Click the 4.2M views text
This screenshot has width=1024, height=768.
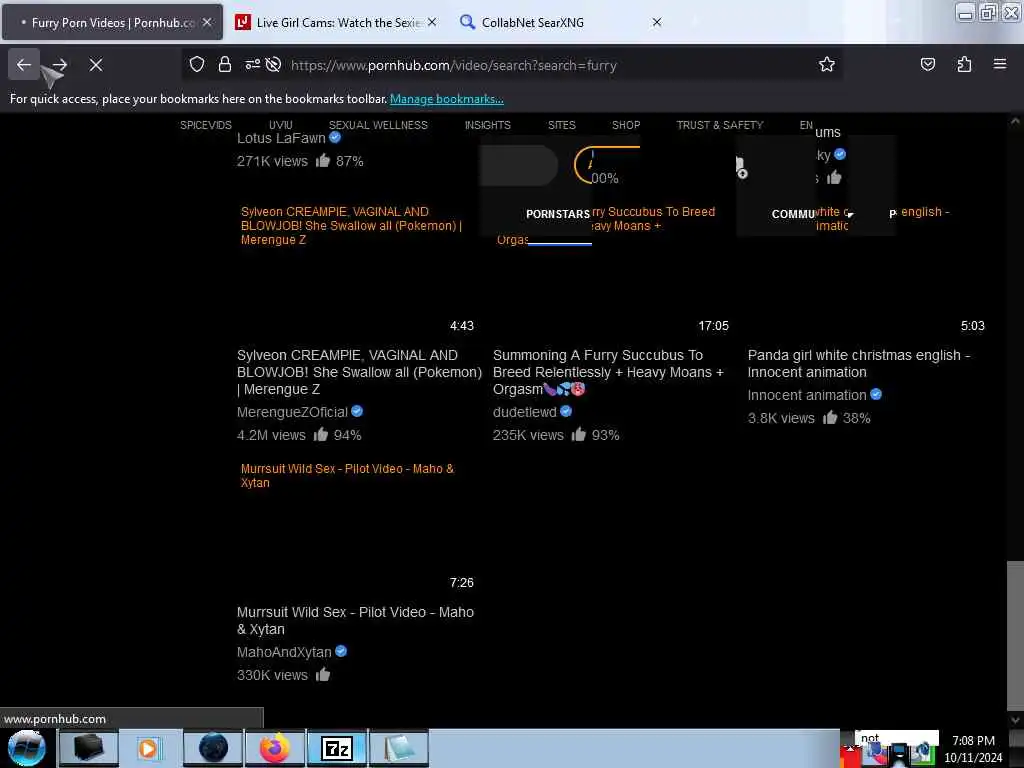pyautogui.click(x=271, y=435)
